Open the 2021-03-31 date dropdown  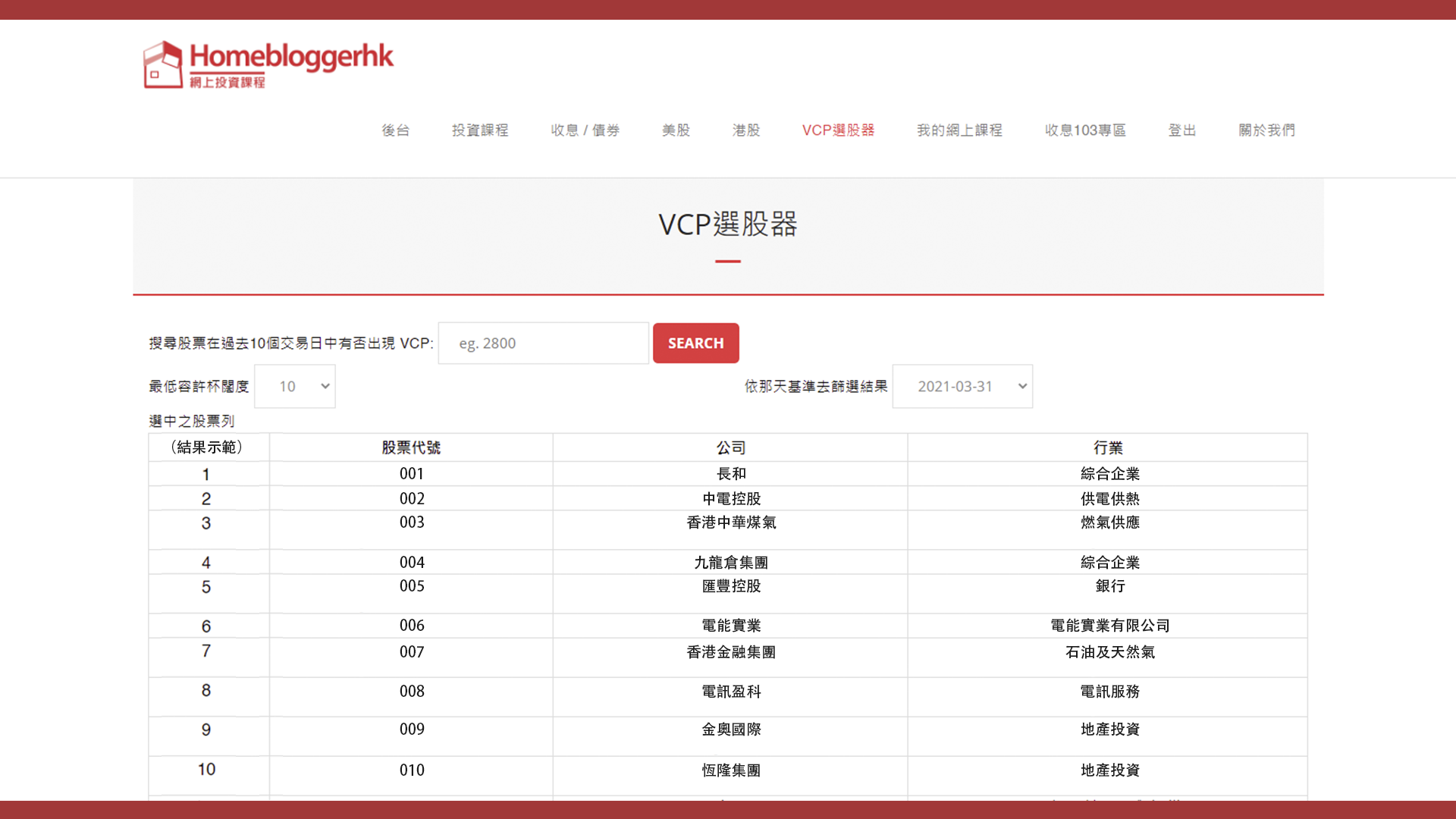pos(962,387)
